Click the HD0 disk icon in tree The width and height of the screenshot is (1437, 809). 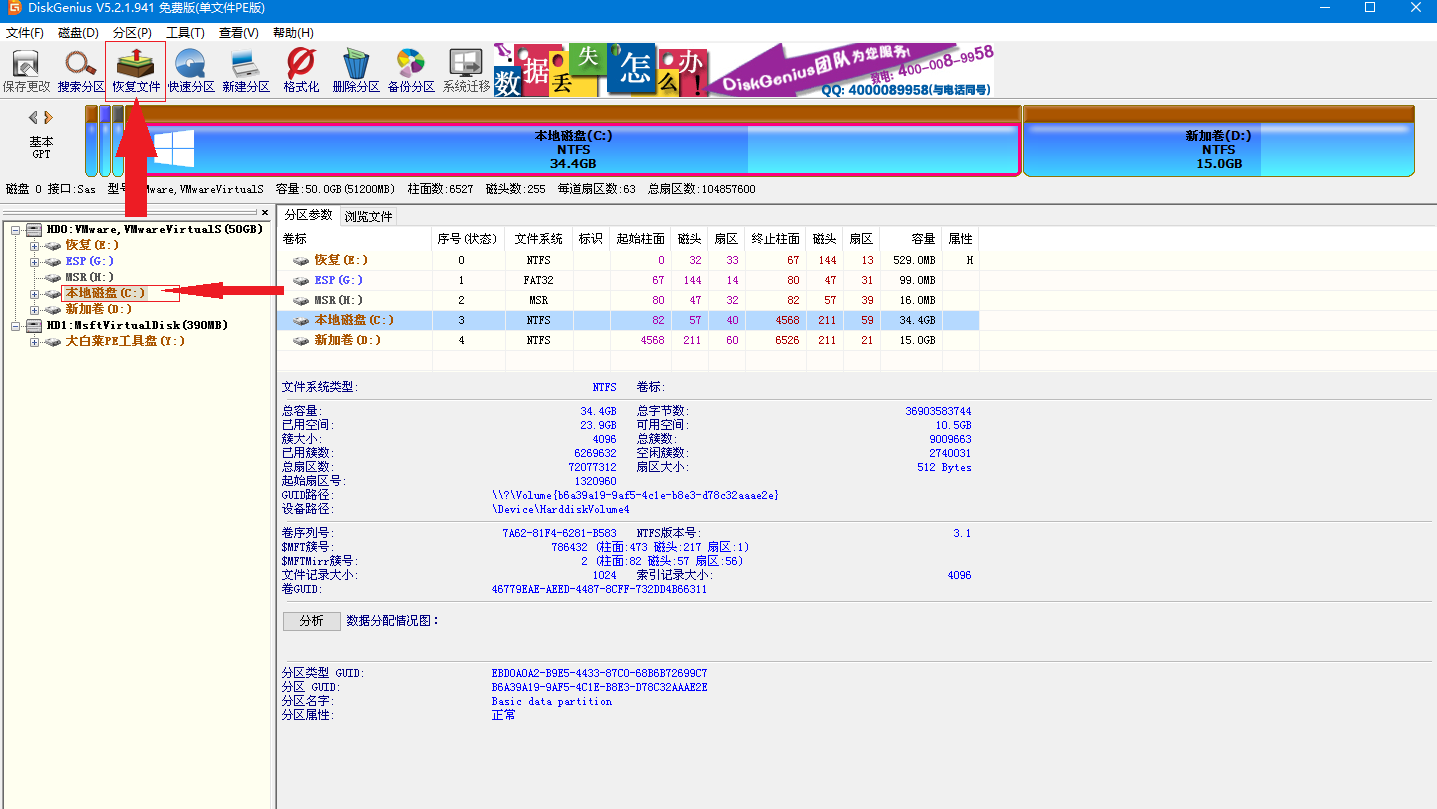pos(33,229)
